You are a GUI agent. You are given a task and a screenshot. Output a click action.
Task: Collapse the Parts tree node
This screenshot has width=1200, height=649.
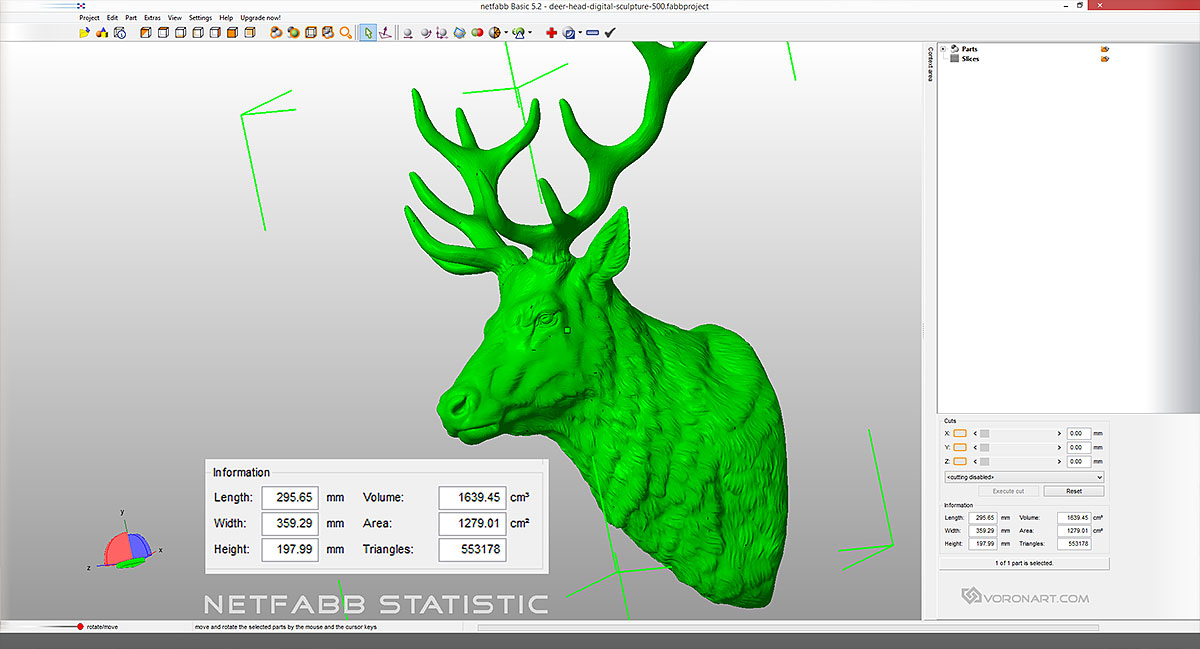[941, 48]
